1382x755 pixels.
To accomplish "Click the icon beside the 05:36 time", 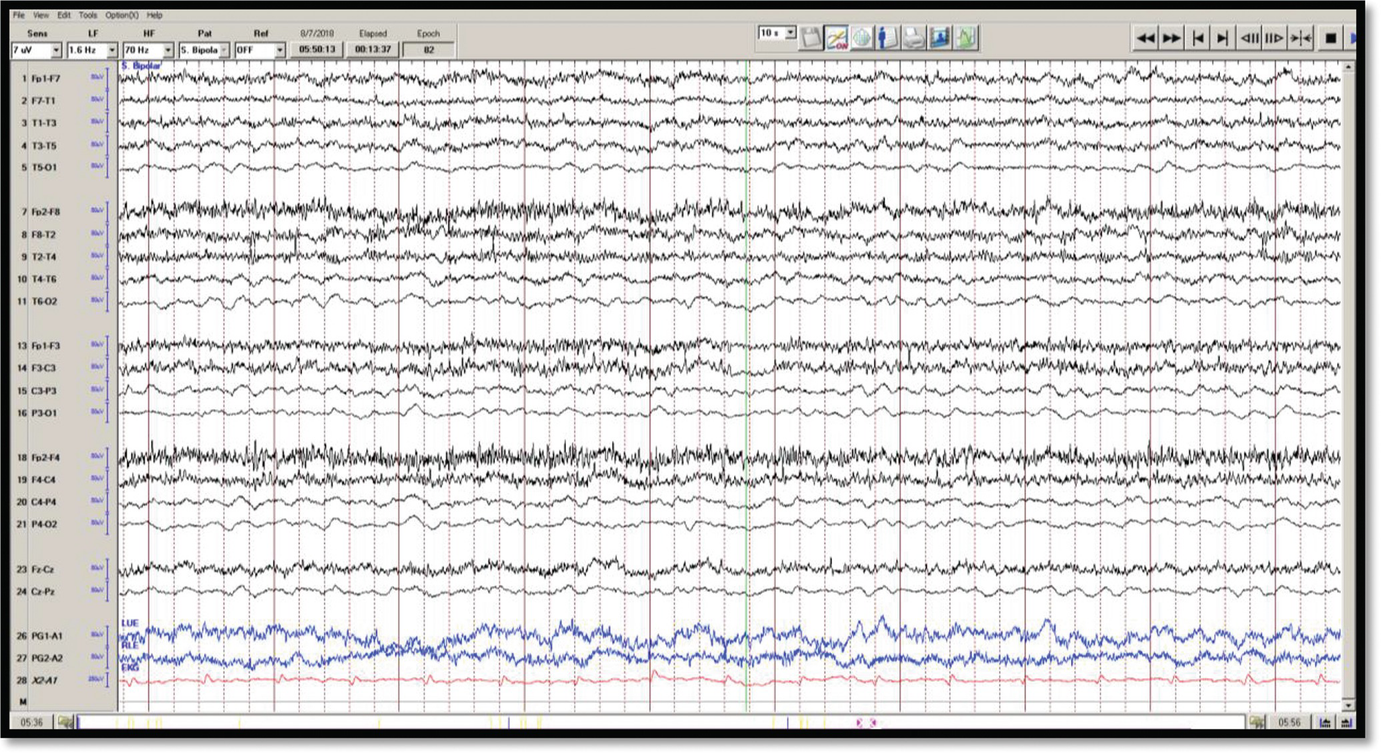I will (x=66, y=722).
